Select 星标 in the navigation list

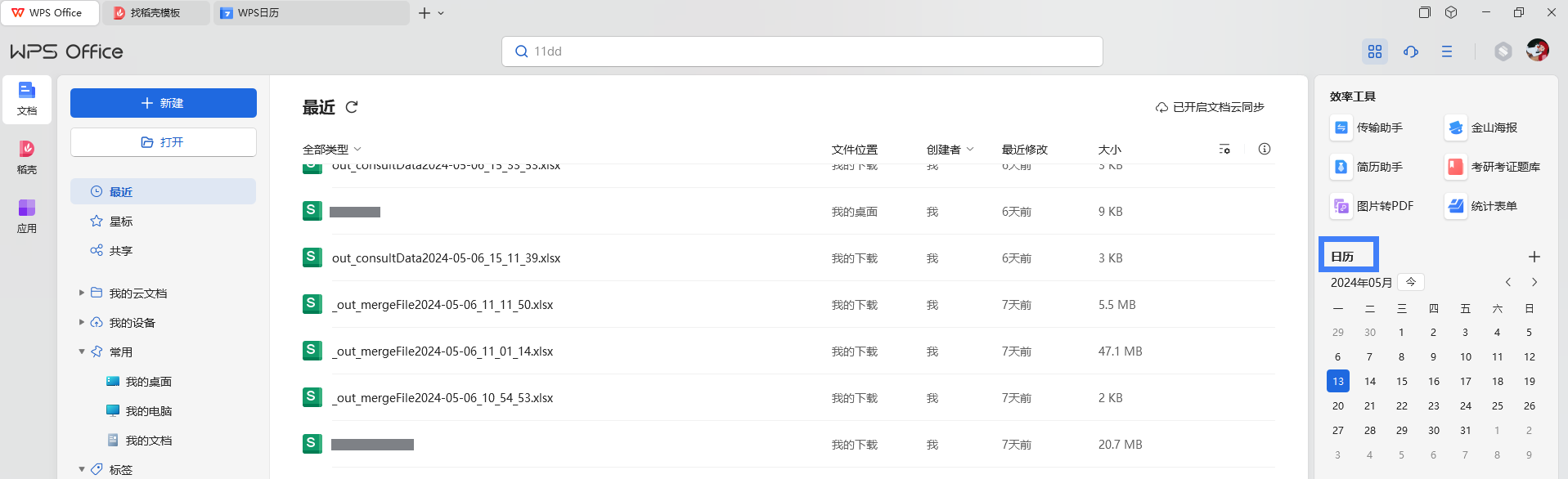[x=164, y=221]
